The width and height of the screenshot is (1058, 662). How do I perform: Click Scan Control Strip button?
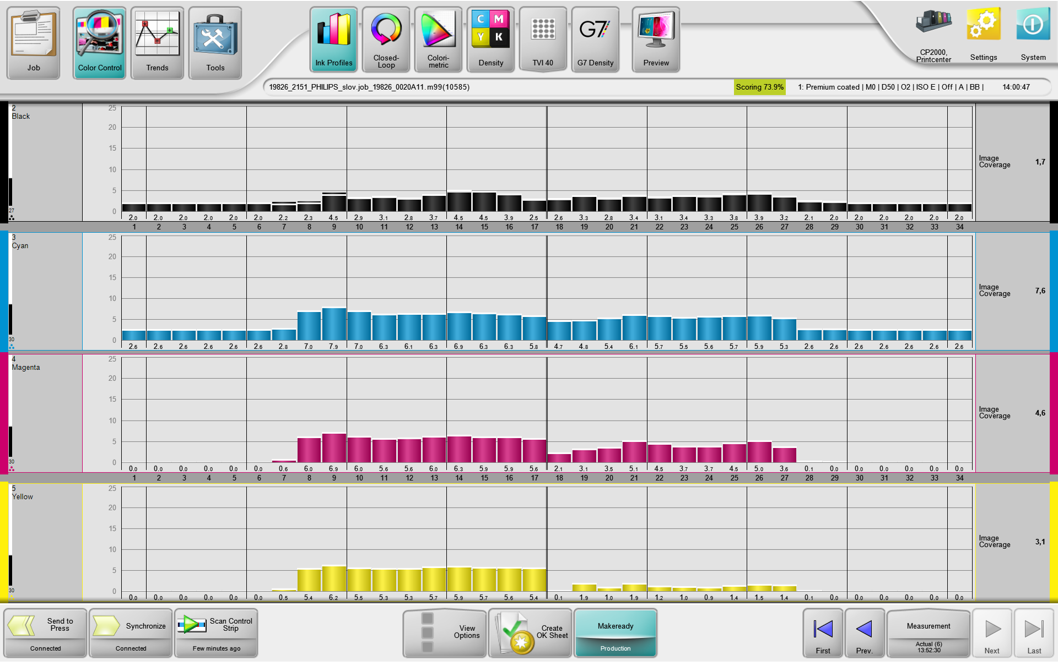(x=216, y=632)
